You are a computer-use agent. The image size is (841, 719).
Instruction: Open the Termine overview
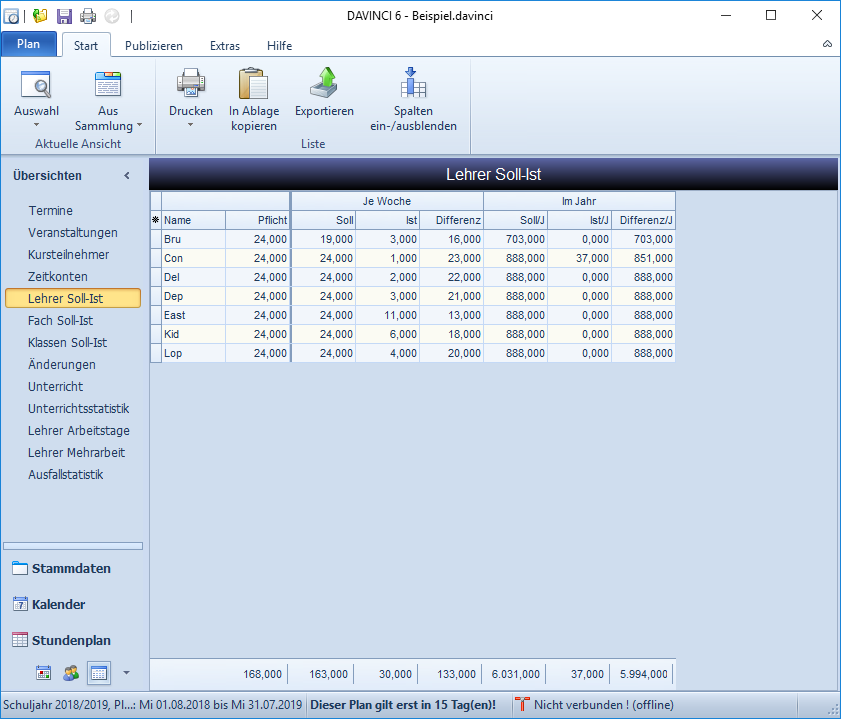point(50,211)
